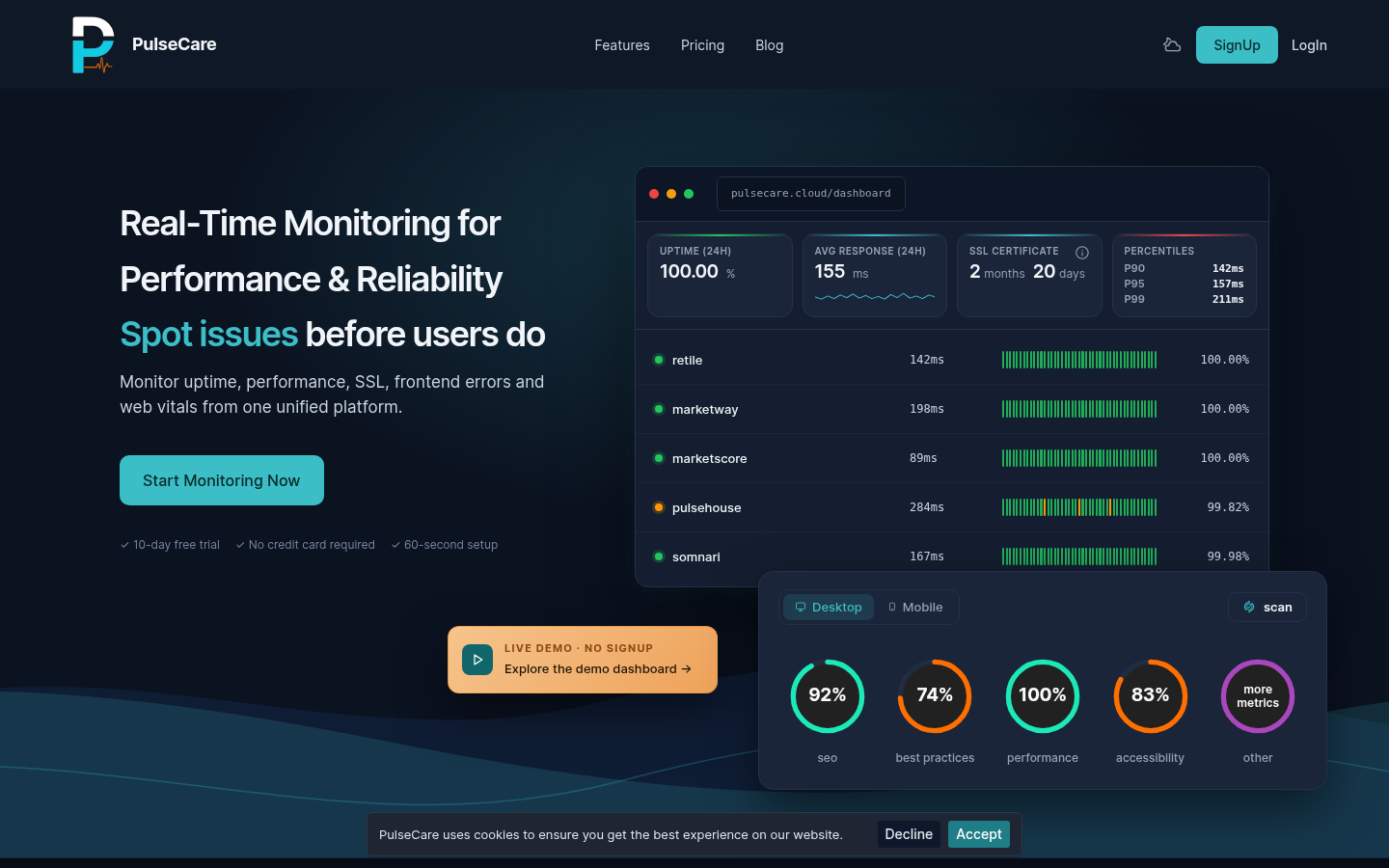The width and height of the screenshot is (1389, 868).
Task: Click the pulsehouse orange status dot
Action: coord(659,507)
